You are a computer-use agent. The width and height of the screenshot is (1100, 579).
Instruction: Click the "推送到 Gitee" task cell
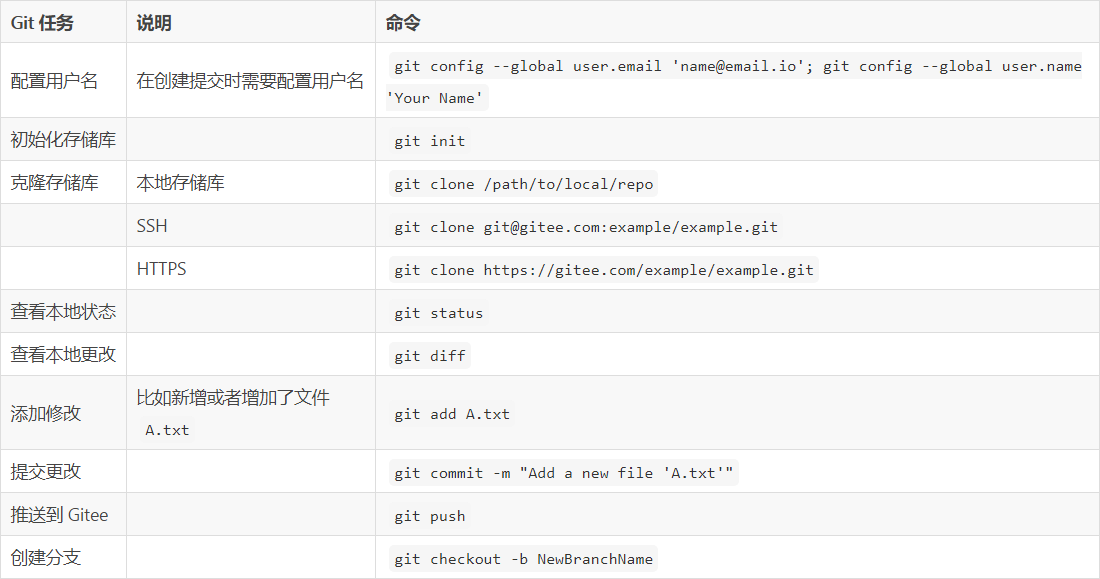pyautogui.click(x=59, y=515)
